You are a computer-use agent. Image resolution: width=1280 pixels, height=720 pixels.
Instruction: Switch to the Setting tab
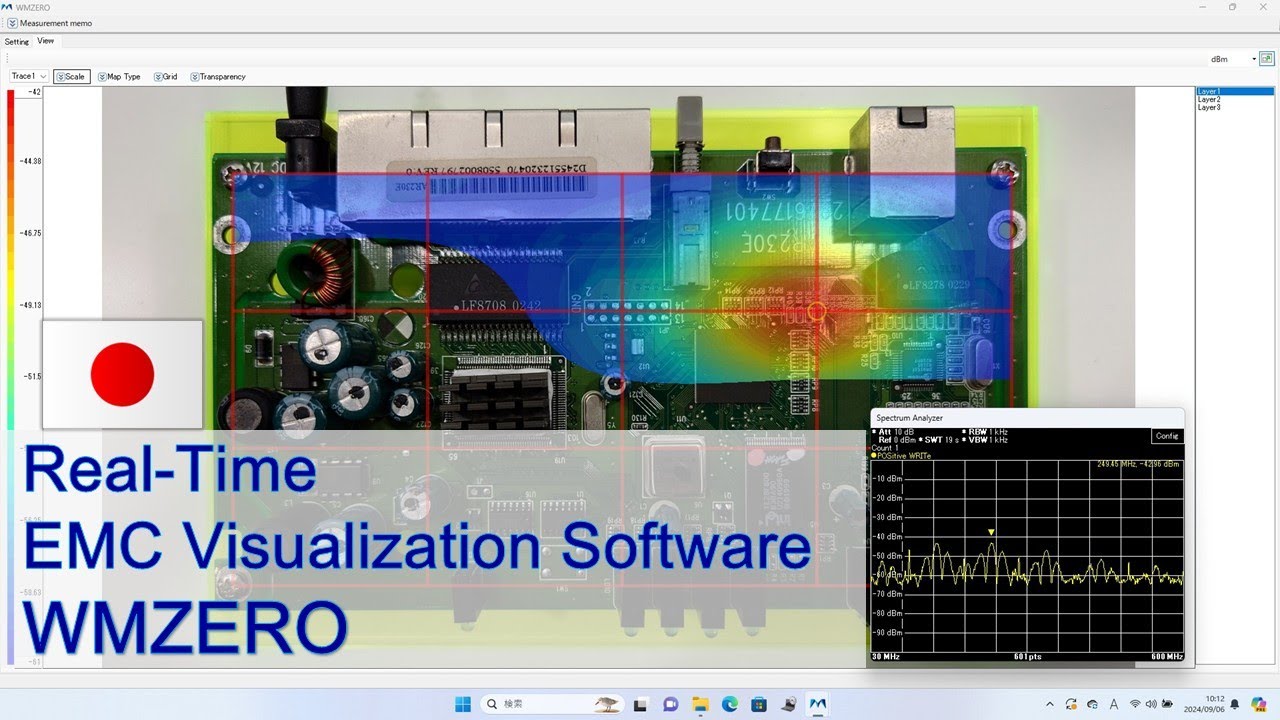click(17, 42)
